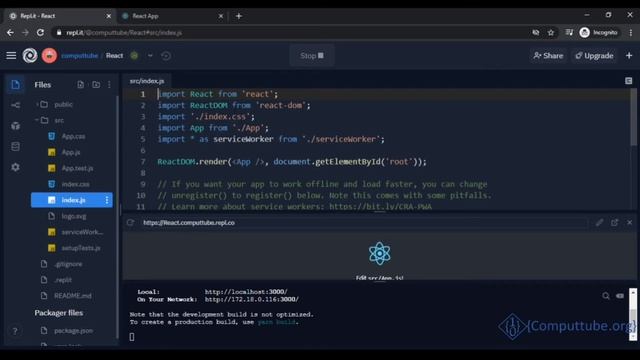The width and height of the screenshot is (640, 360).
Task: Click the Replit logo icon
Action: (x=30, y=56)
